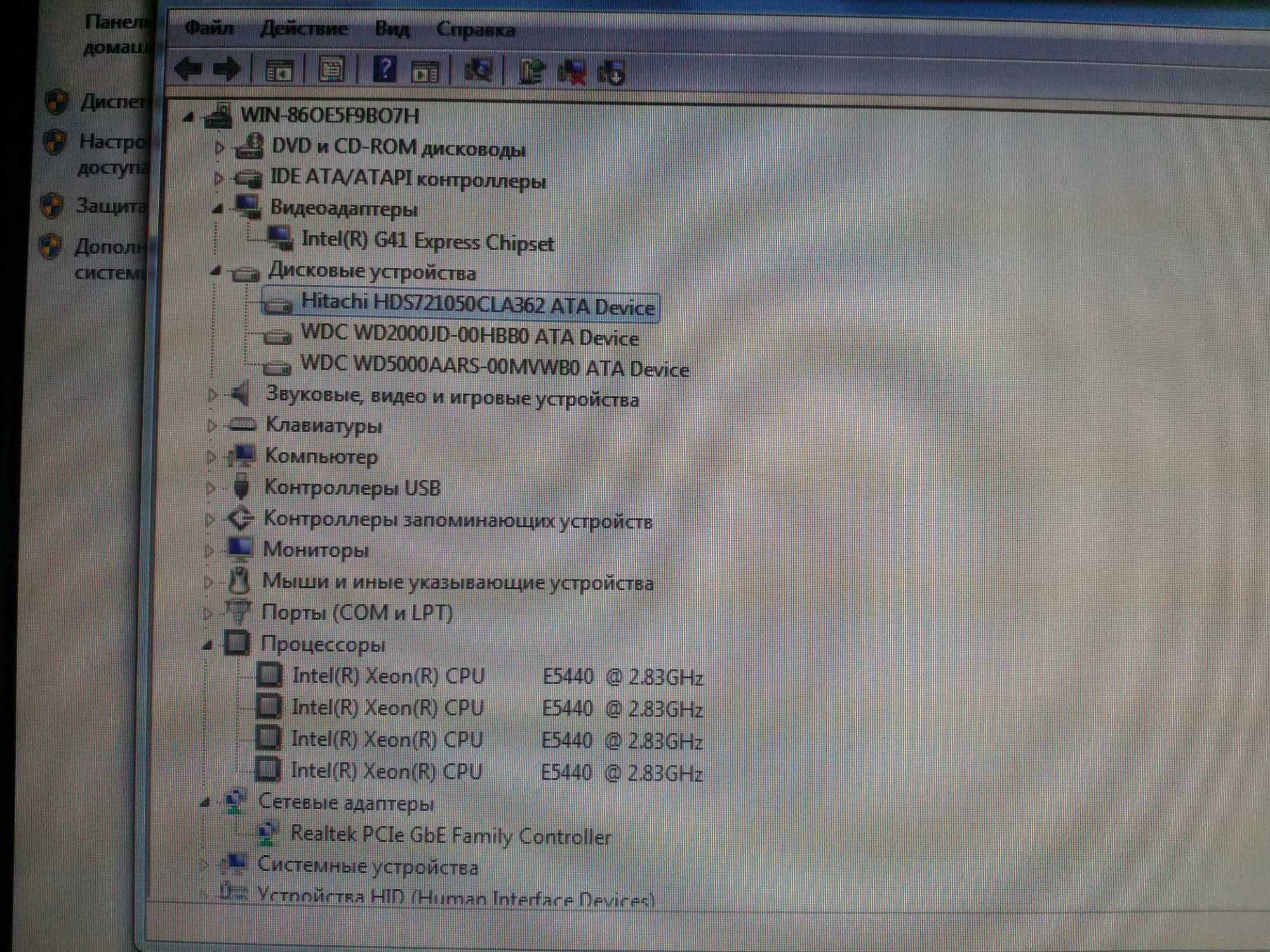Viewport: 1270px width, 952px height.
Task: Open Дополнительные параметры системы link
Action: 110,259
